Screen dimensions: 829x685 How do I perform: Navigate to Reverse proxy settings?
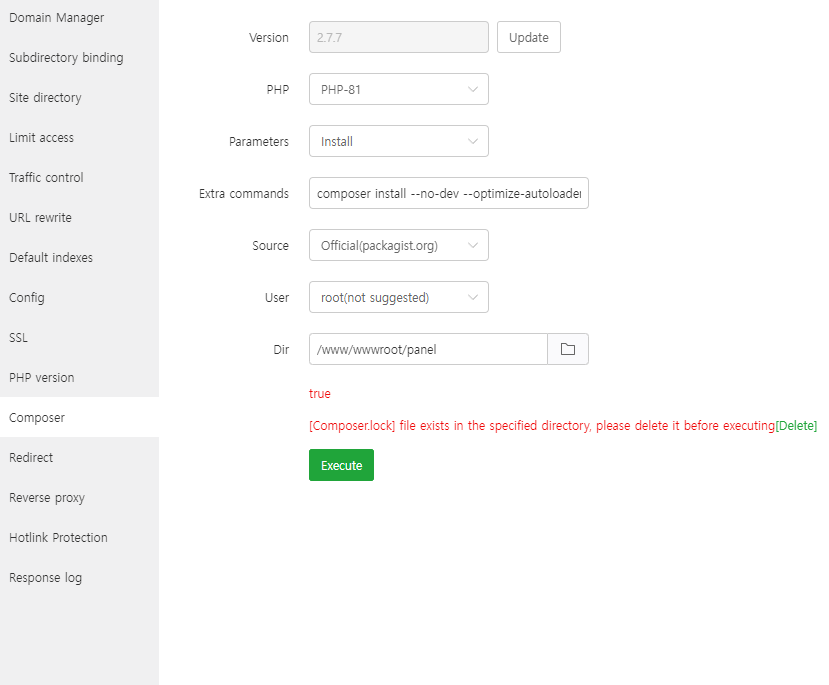[x=47, y=498]
